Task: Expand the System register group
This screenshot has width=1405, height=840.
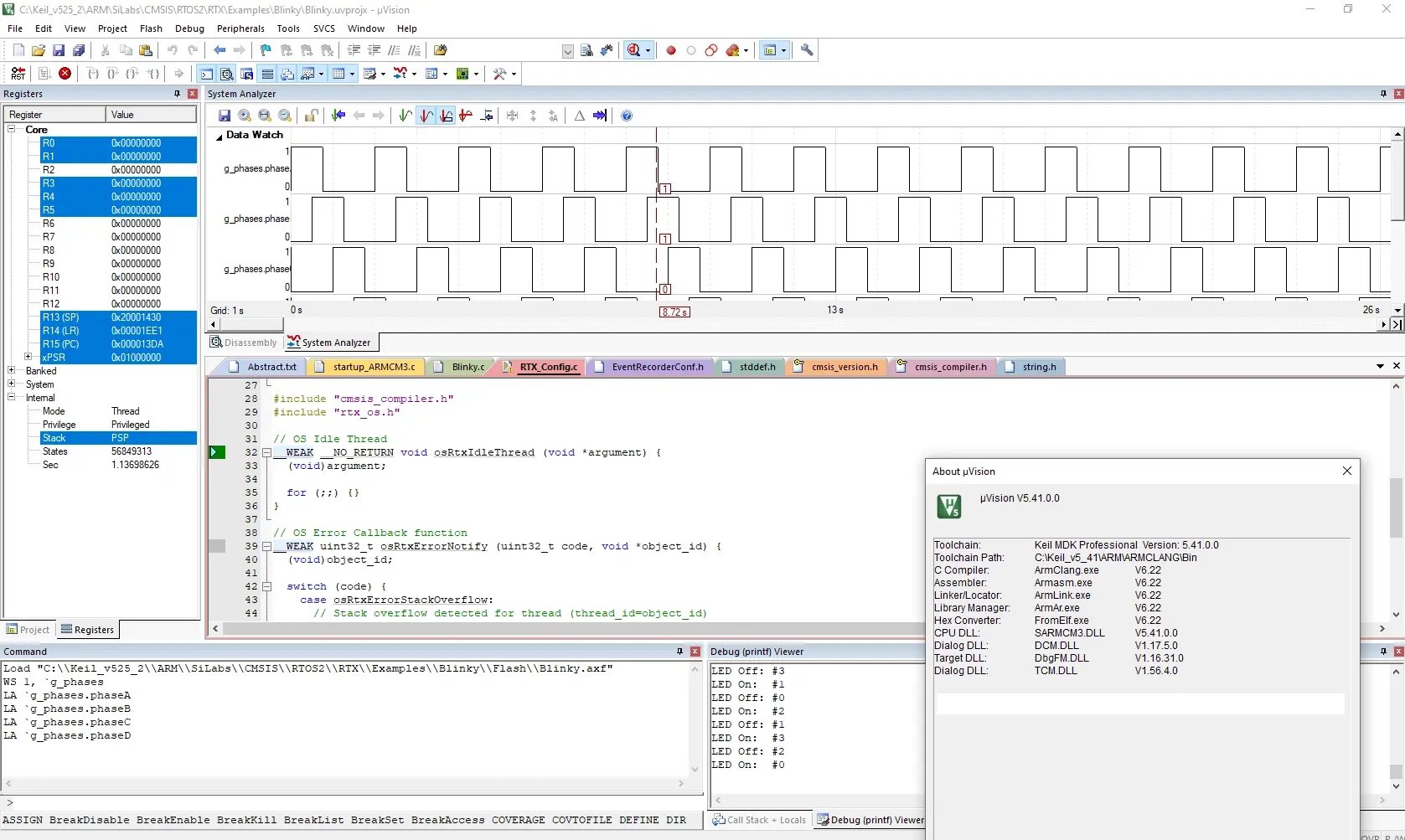Action: click(x=12, y=384)
